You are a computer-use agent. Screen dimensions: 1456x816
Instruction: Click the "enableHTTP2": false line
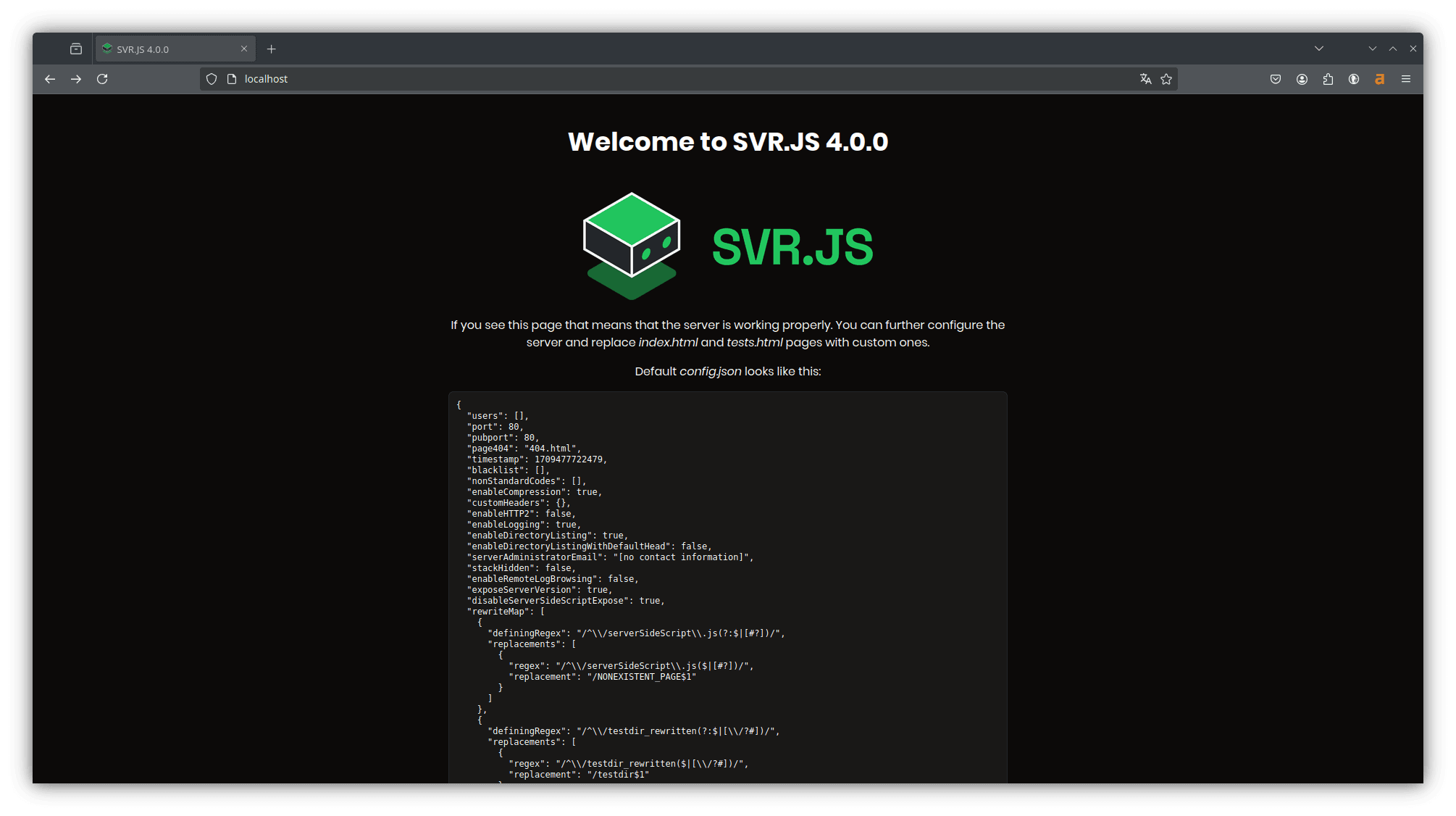[x=522, y=514]
